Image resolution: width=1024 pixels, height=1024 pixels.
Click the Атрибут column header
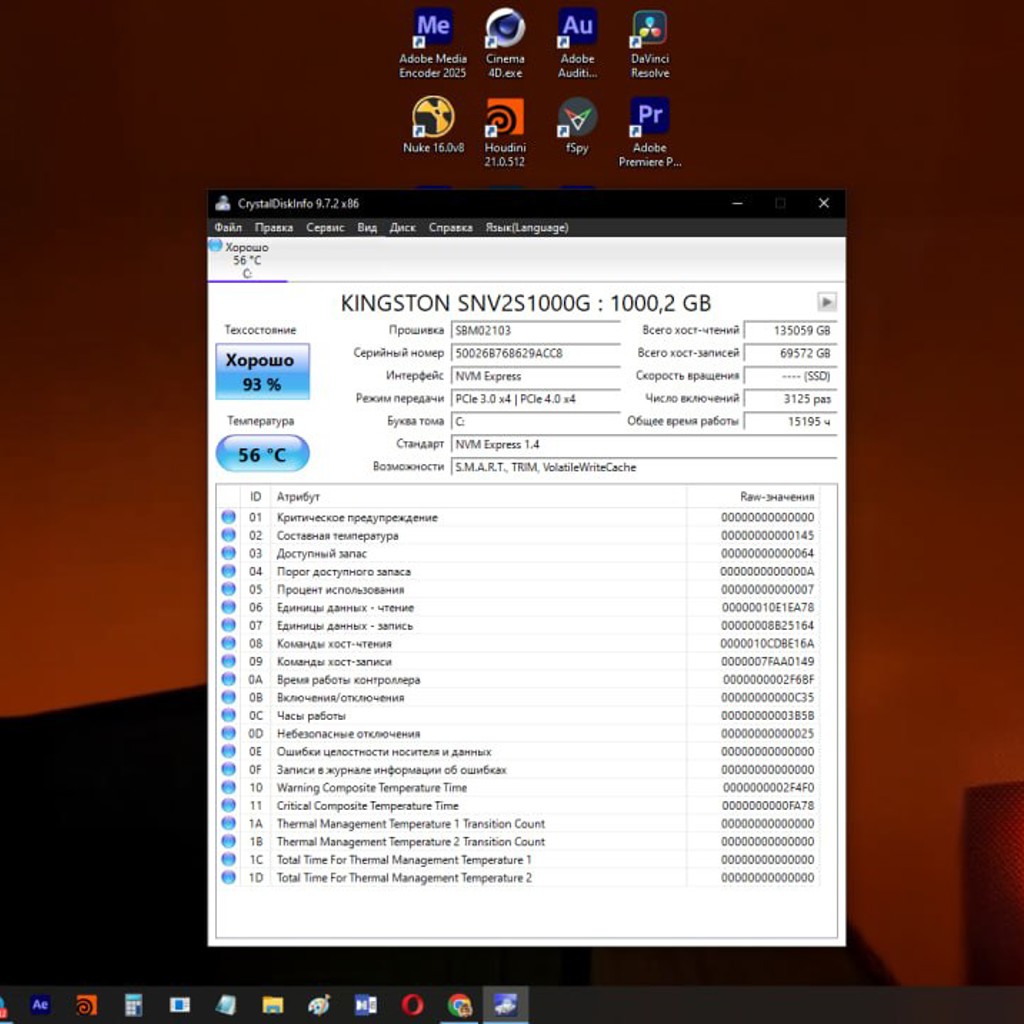coord(478,497)
